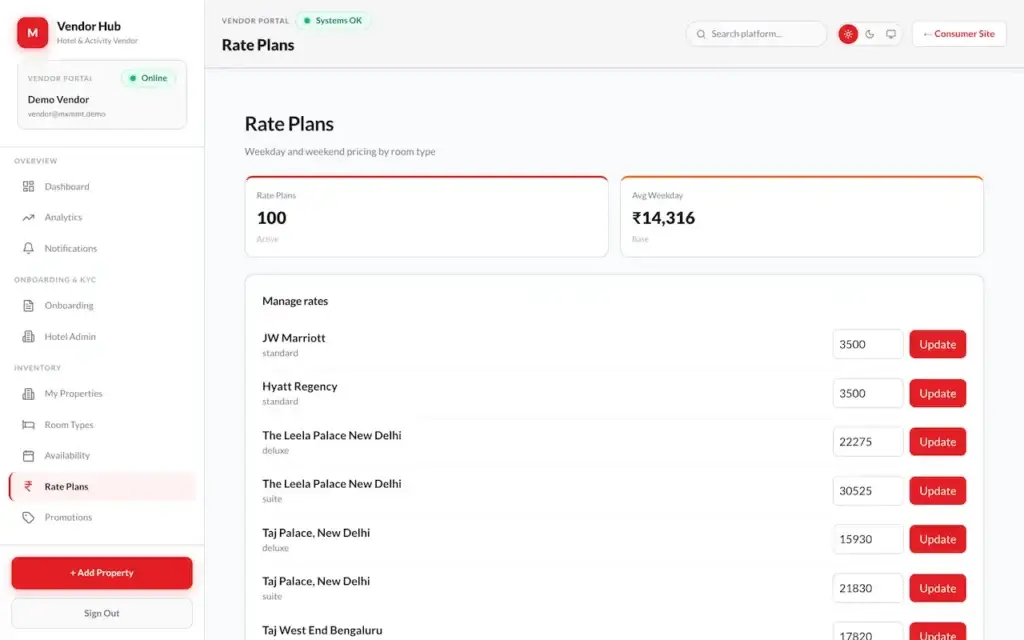Go to Consumer Site link

(x=959, y=34)
